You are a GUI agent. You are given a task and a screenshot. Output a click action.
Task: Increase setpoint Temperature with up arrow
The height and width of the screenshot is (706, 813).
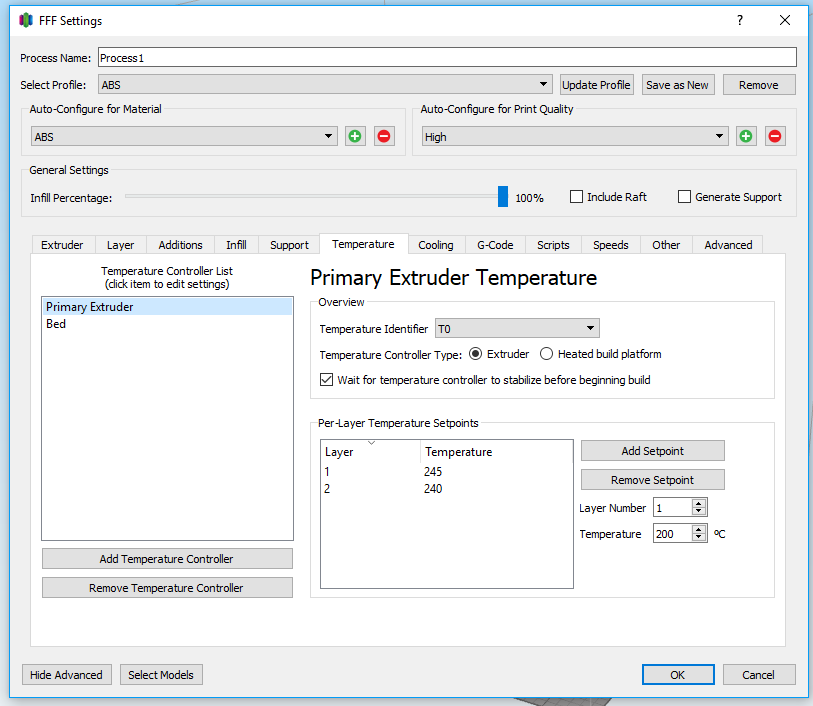pos(699,529)
